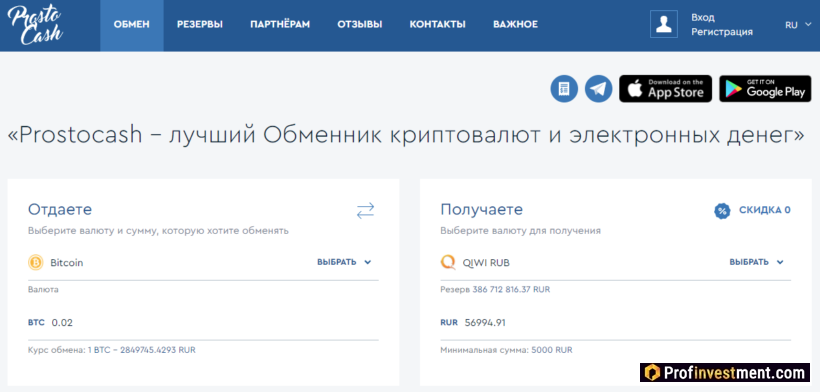
Task: Open the ПАРТНЁРАМ page
Action: tap(280, 25)
